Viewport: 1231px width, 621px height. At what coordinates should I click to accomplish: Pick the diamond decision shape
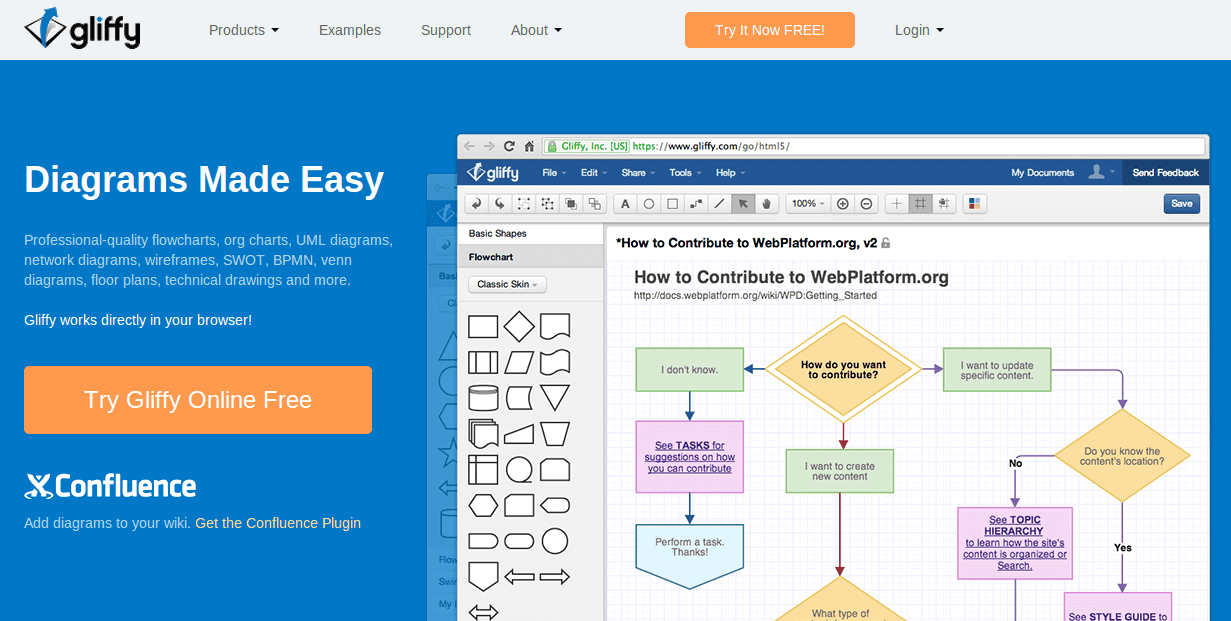519,327
